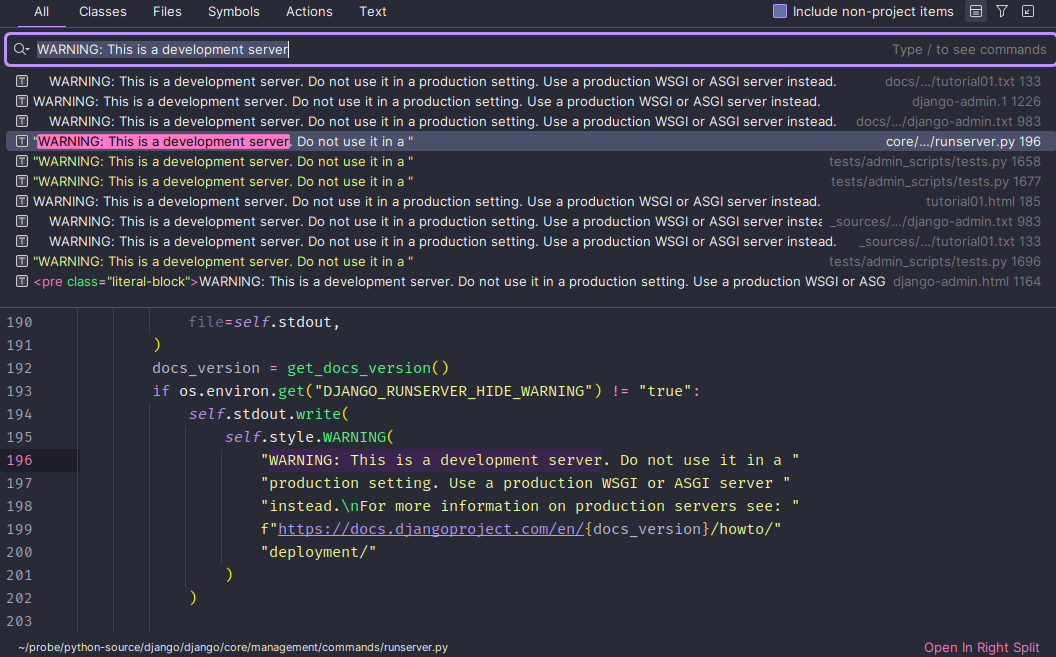Open the Files search tab
Image resolution: width=1056 pixels, height=657 pixels.
click(x=167, y=11)
